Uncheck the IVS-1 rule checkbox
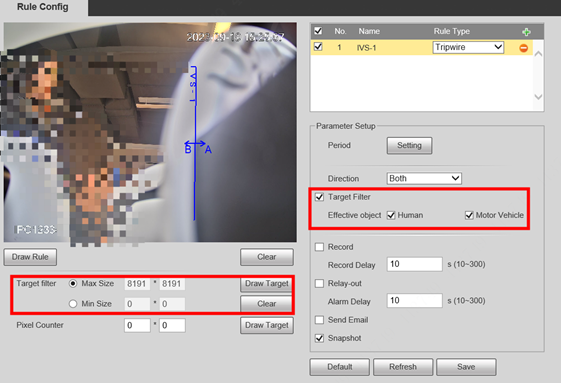The image size is (561, 383). point(318,47)
